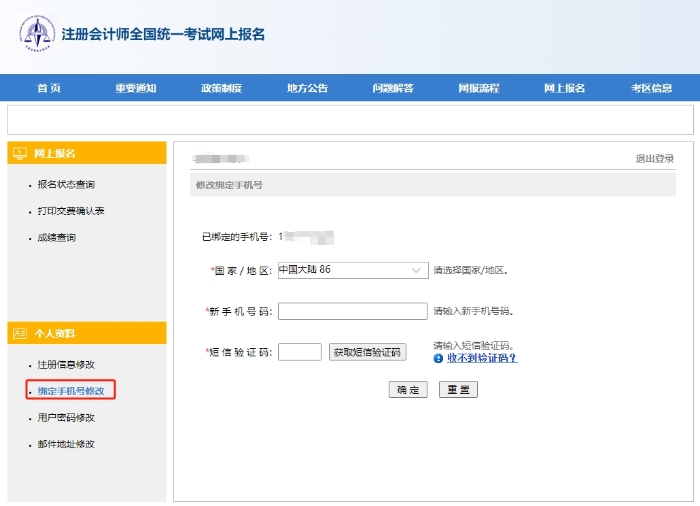View the 网报流程 navigation page
Screen dimensions: 700x506
(x=479, y=88)
